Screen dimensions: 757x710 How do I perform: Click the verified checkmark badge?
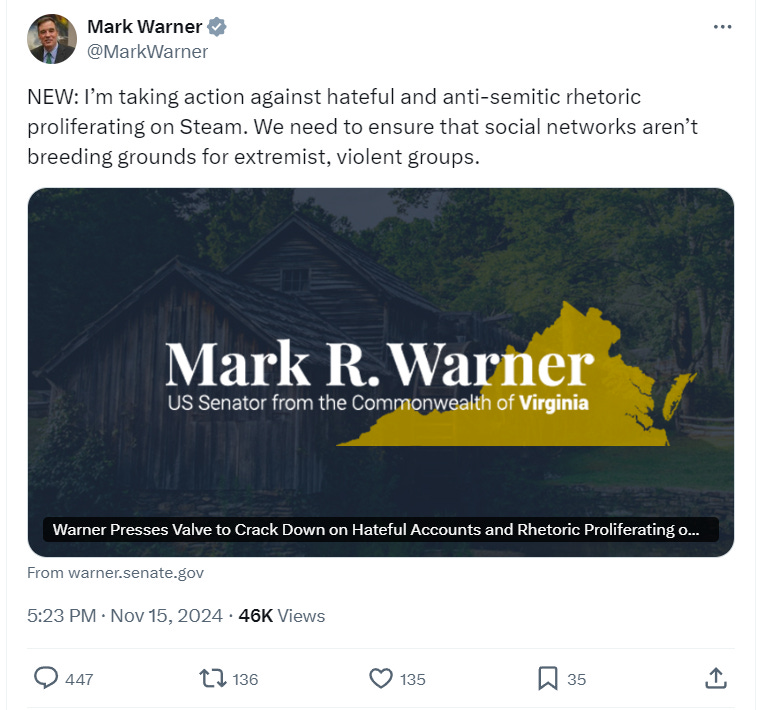pyautogui.click(x=217, y=27)
